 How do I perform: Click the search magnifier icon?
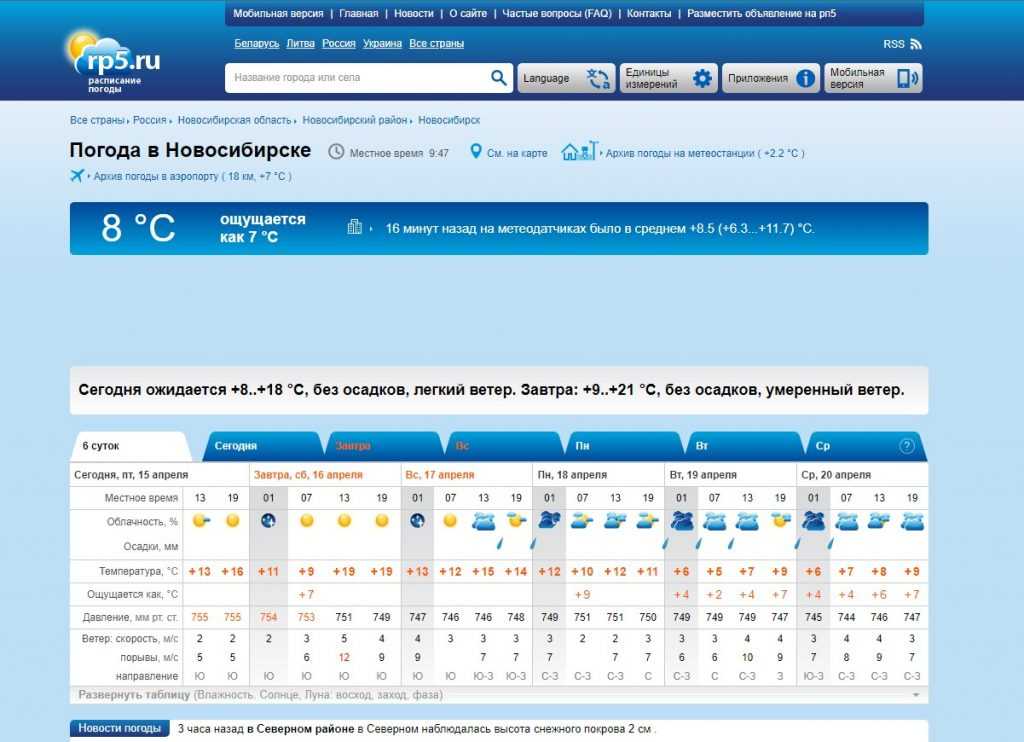pyautogui.click(x=499, y=78)
